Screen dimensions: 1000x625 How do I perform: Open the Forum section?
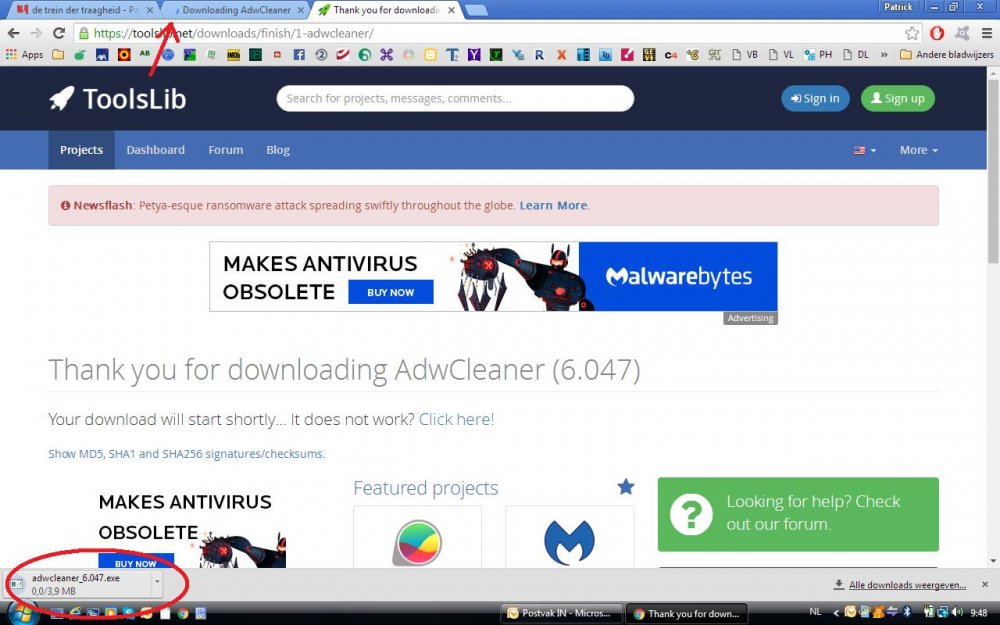225,149
